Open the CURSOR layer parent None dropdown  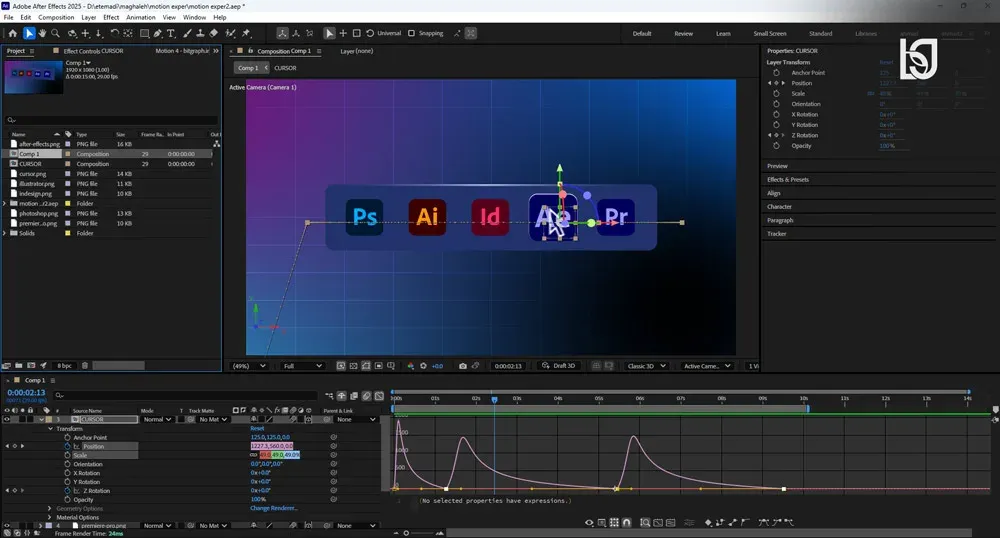coord(356,419)
